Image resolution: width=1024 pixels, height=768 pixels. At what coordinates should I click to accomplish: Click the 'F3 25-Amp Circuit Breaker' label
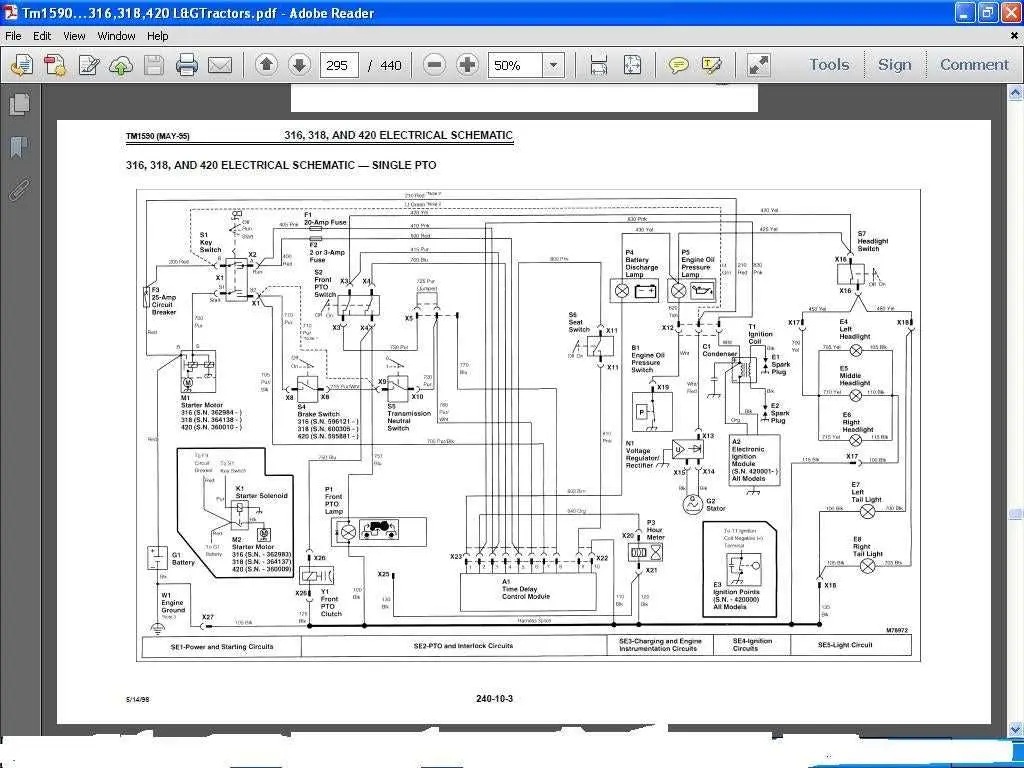163,300
